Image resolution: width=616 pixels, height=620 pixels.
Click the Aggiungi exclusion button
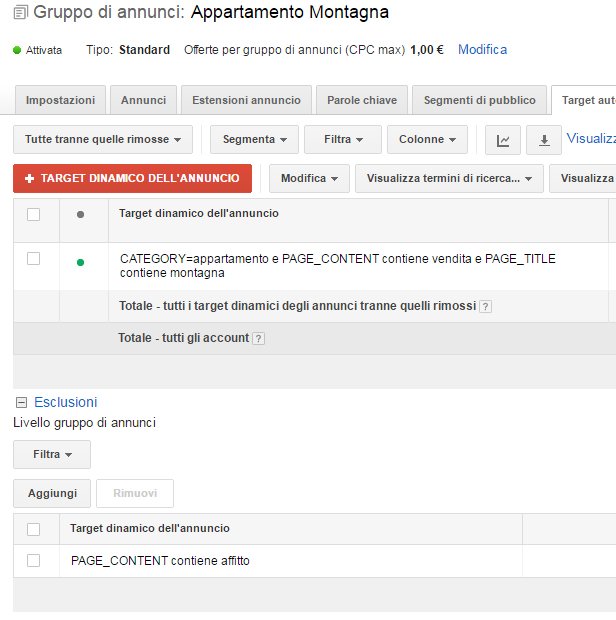click(52, 493)
